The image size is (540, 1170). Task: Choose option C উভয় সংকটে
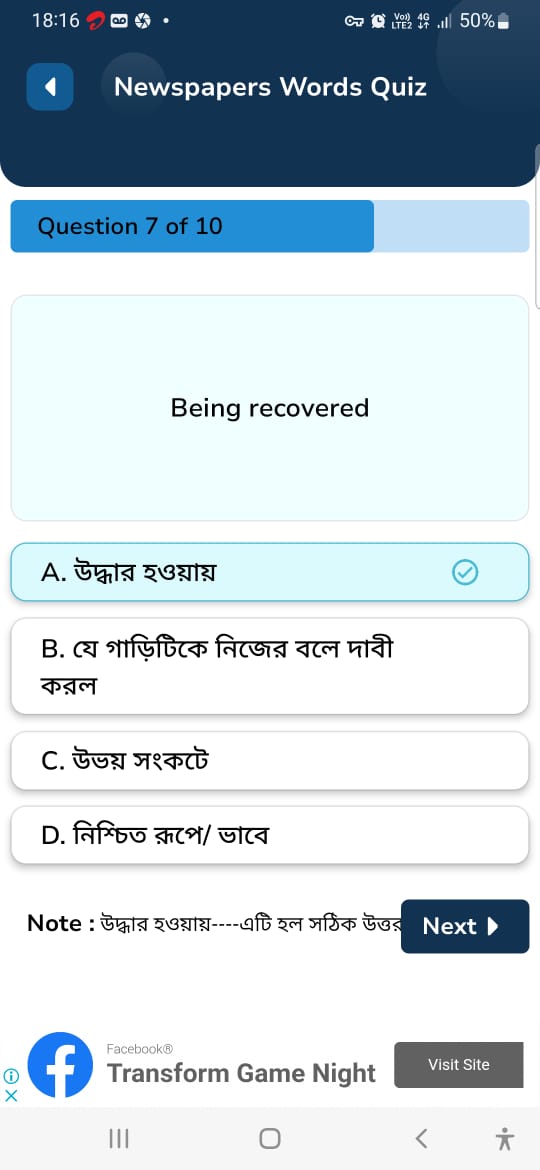tap(270, 760)
